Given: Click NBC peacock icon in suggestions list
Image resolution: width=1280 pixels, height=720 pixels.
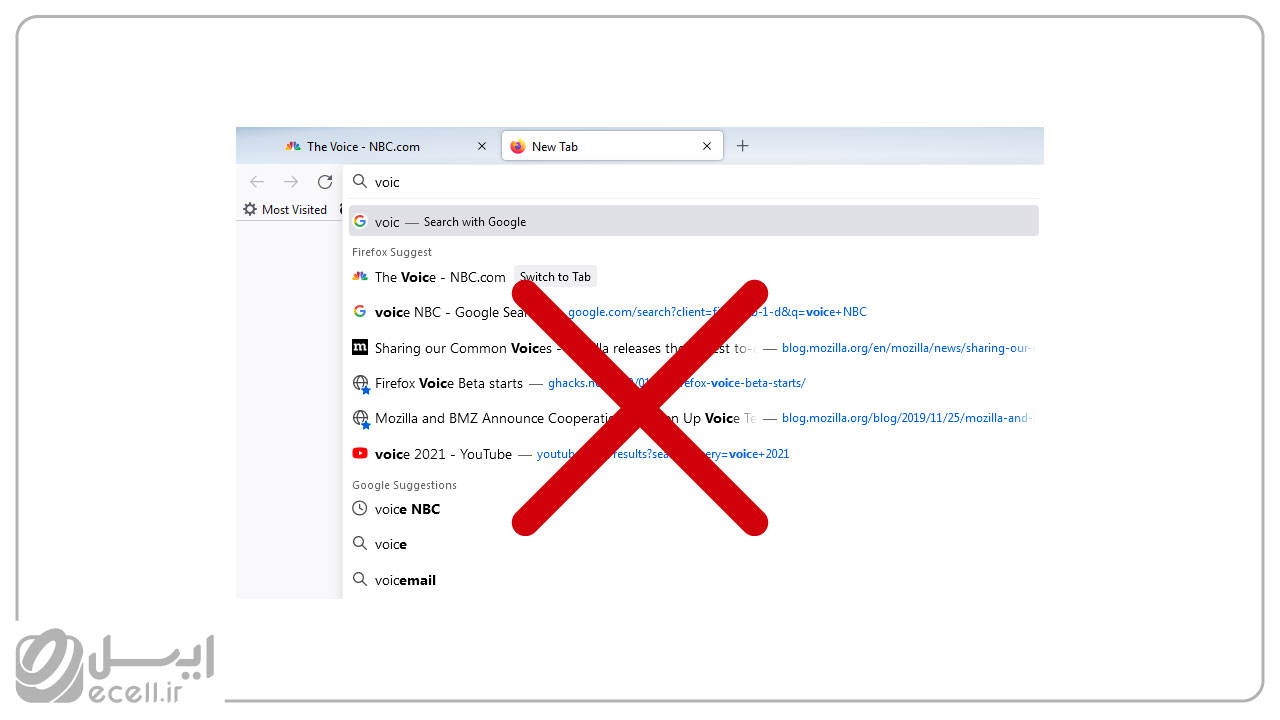Looking at the screenshot, I should coord(360,277).
